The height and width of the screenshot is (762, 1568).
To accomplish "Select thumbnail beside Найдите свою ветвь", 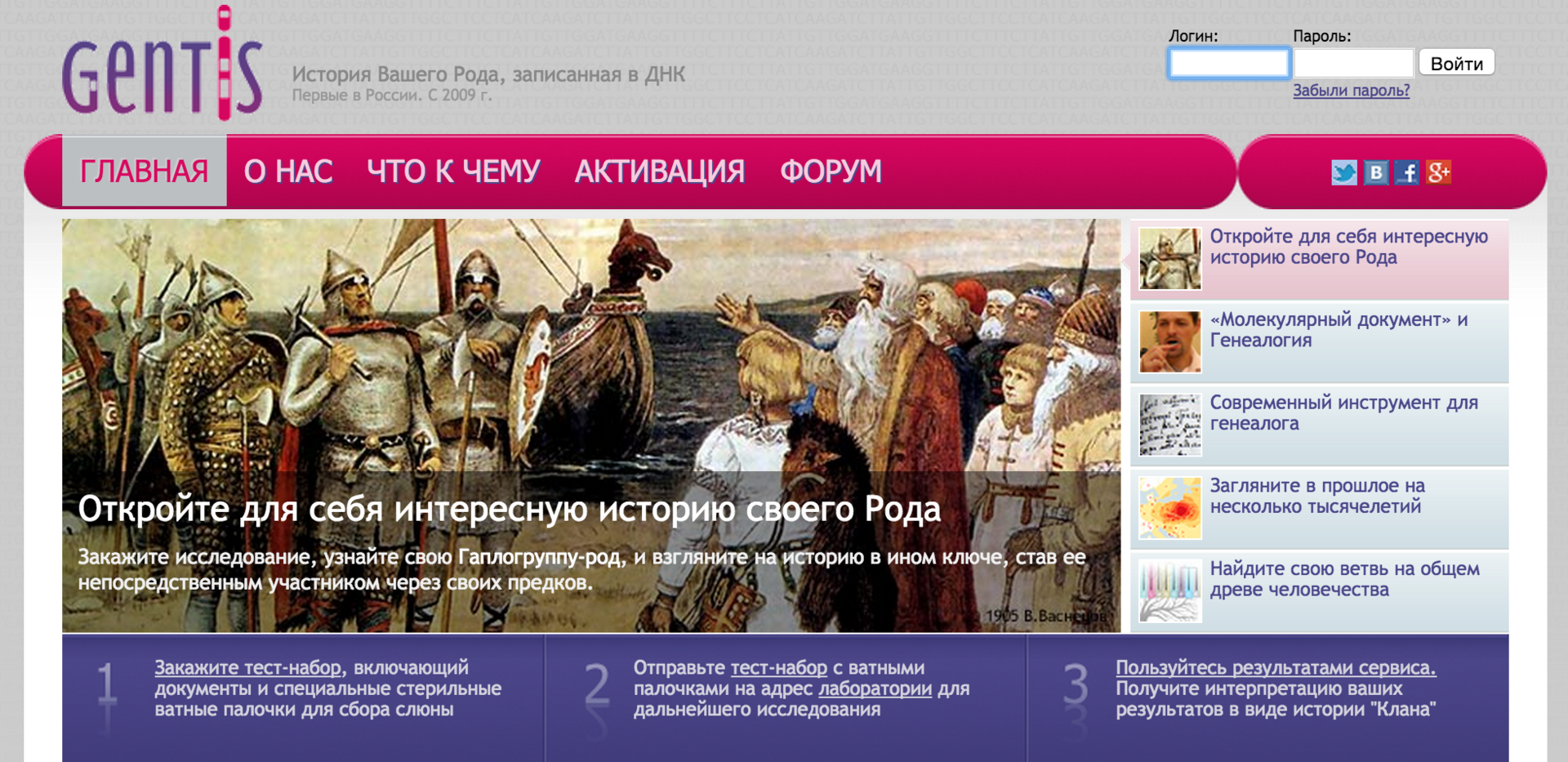I will click(1170, 591).
